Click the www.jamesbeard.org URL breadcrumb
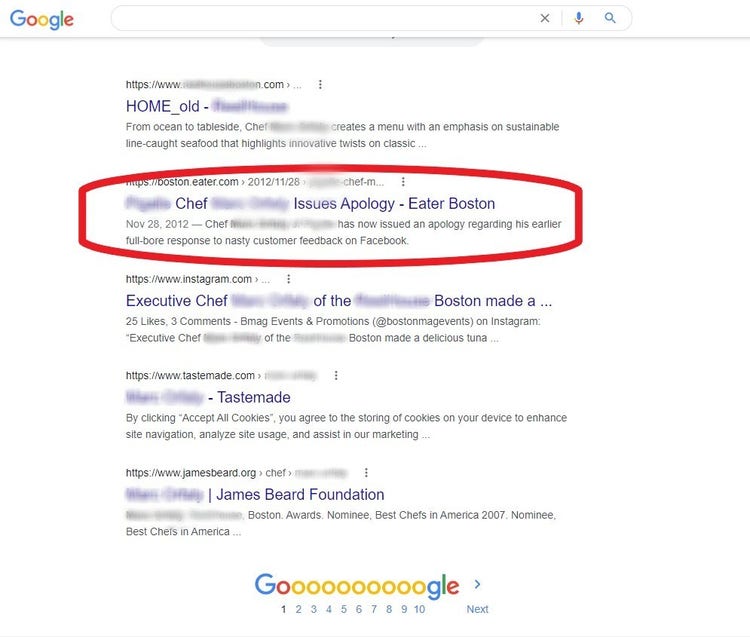The height and width of the screenshot is (637, 750). point(236,472)
